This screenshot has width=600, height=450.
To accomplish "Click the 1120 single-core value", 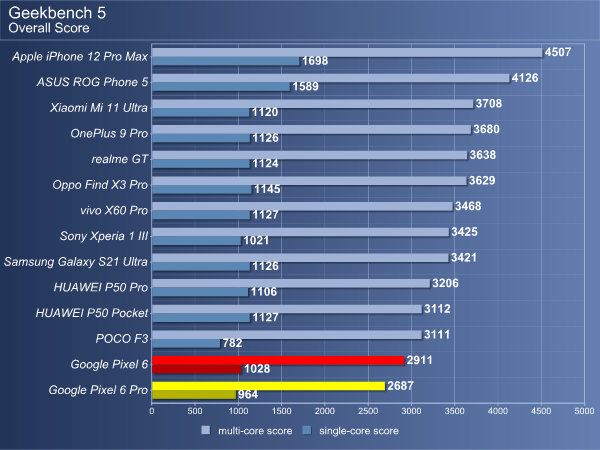I will click(265, 112).
